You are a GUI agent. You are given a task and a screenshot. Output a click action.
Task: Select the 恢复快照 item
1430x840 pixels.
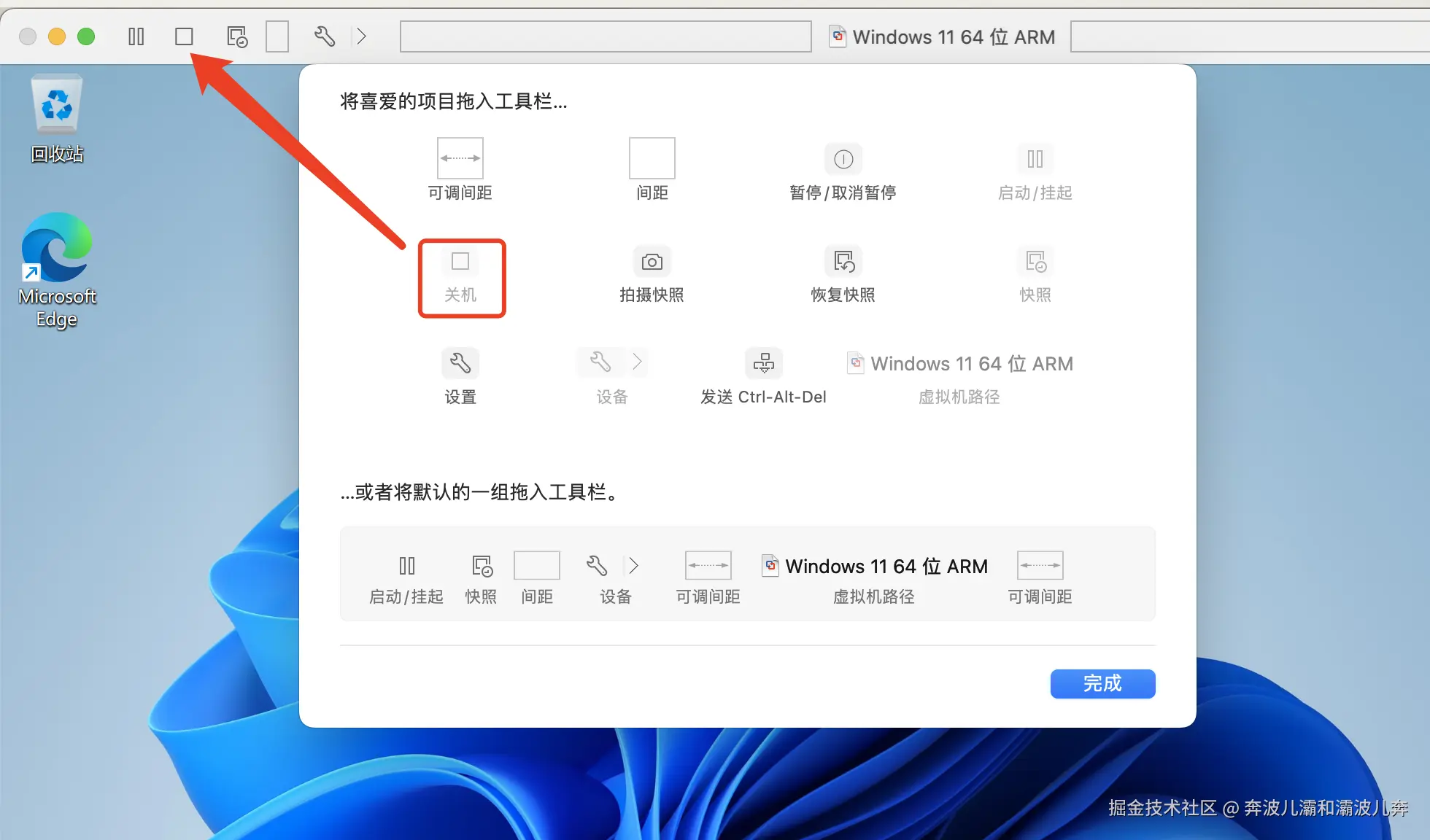tap(843, 275)
